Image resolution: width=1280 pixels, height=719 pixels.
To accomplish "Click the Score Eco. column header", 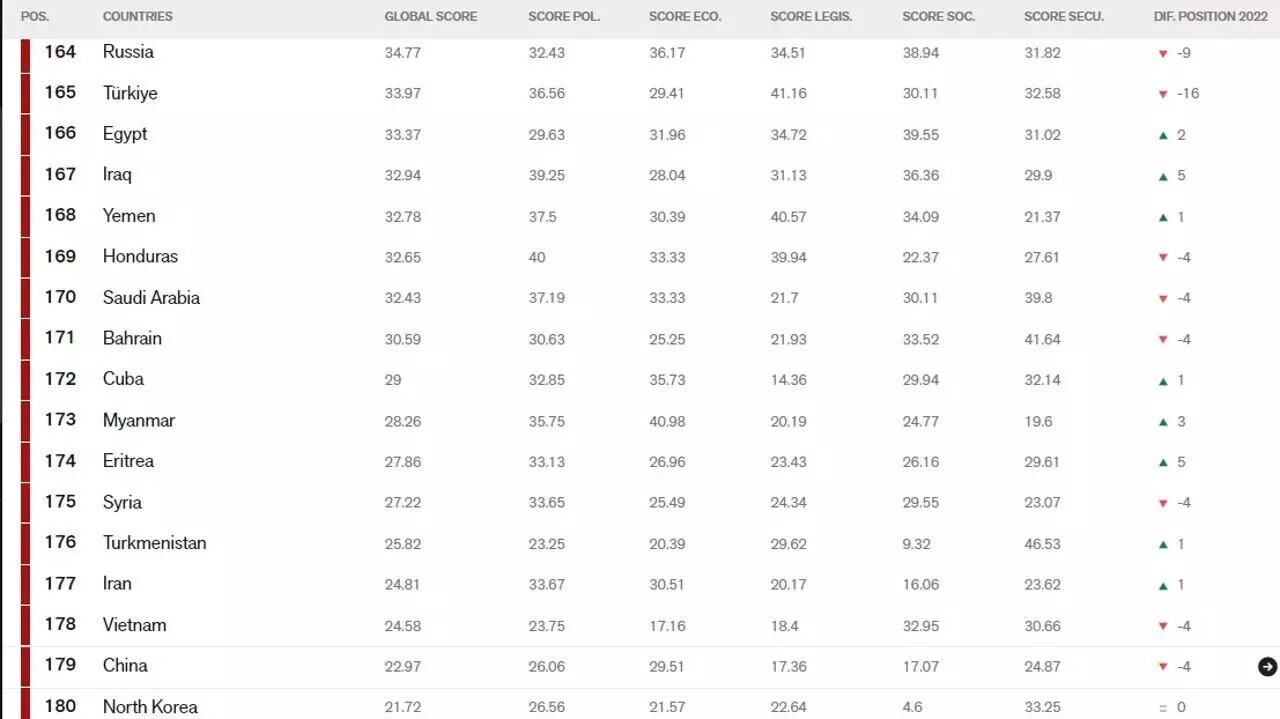I will coord(685,17).
